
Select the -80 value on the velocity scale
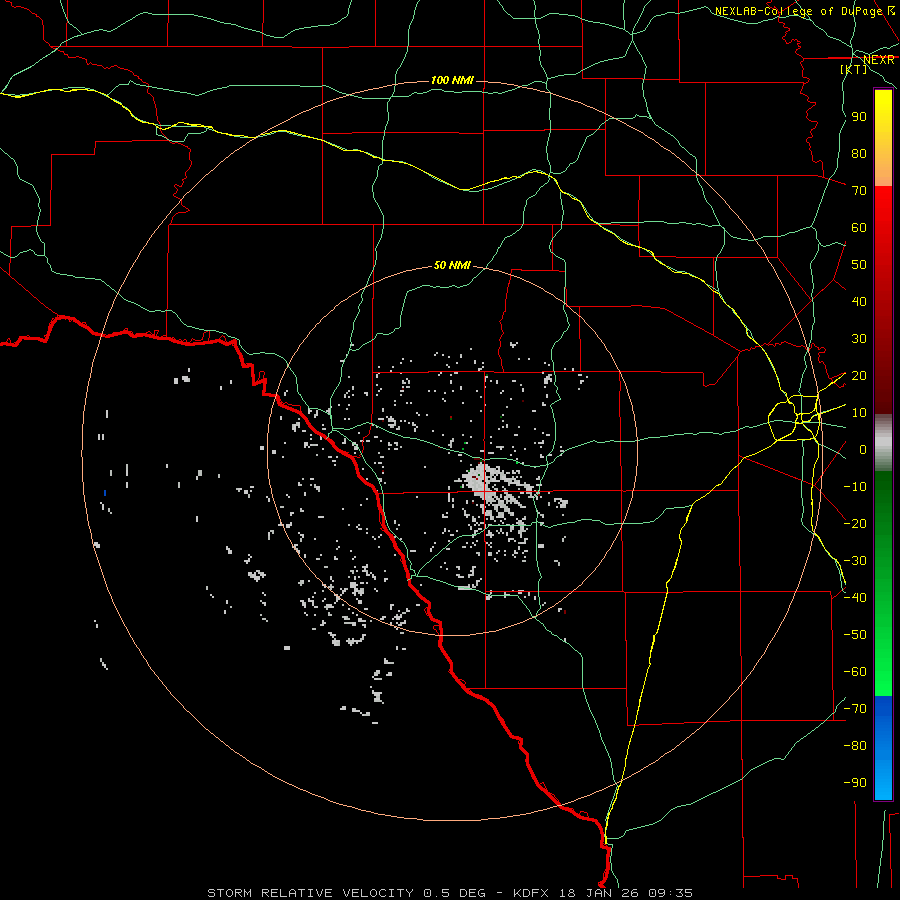click(x=855, y=746)
